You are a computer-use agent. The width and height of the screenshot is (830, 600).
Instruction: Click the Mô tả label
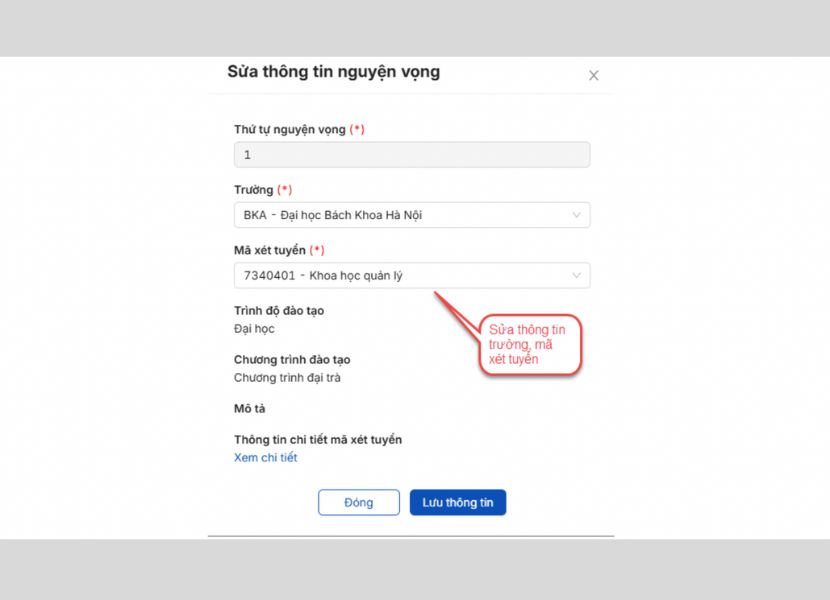tap(249, 409)
